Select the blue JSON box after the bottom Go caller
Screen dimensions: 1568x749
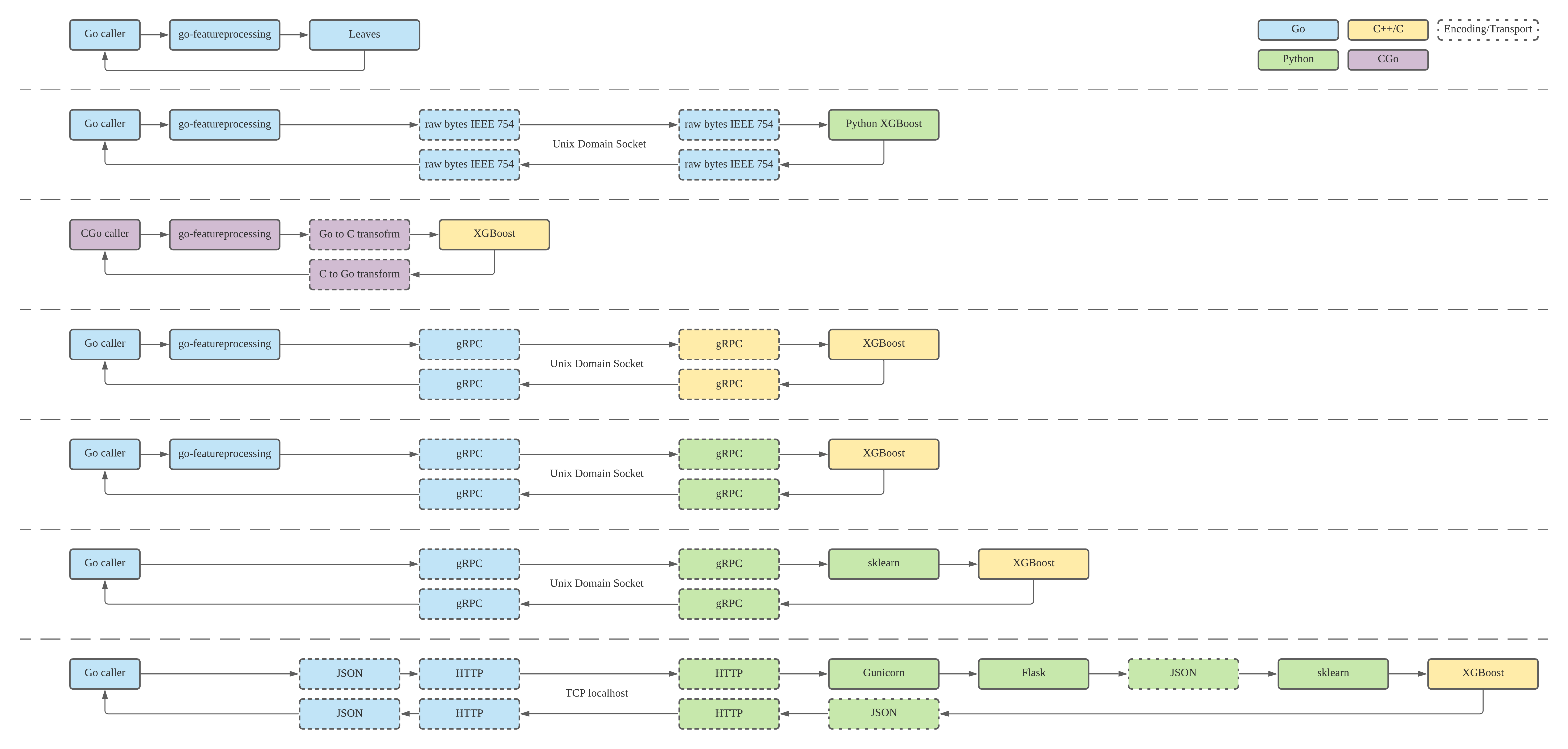[349, 674]
